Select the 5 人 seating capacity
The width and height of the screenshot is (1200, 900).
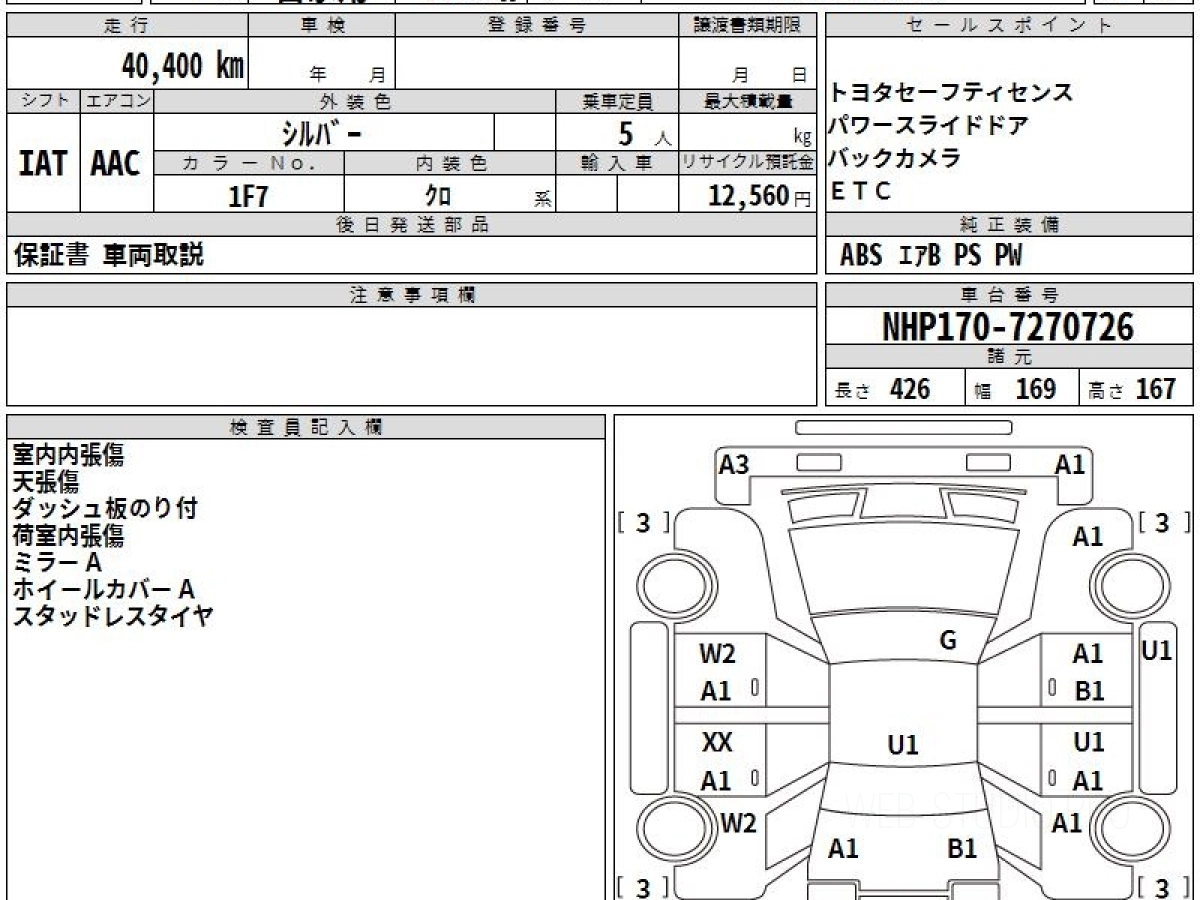(x=645, y=134)
